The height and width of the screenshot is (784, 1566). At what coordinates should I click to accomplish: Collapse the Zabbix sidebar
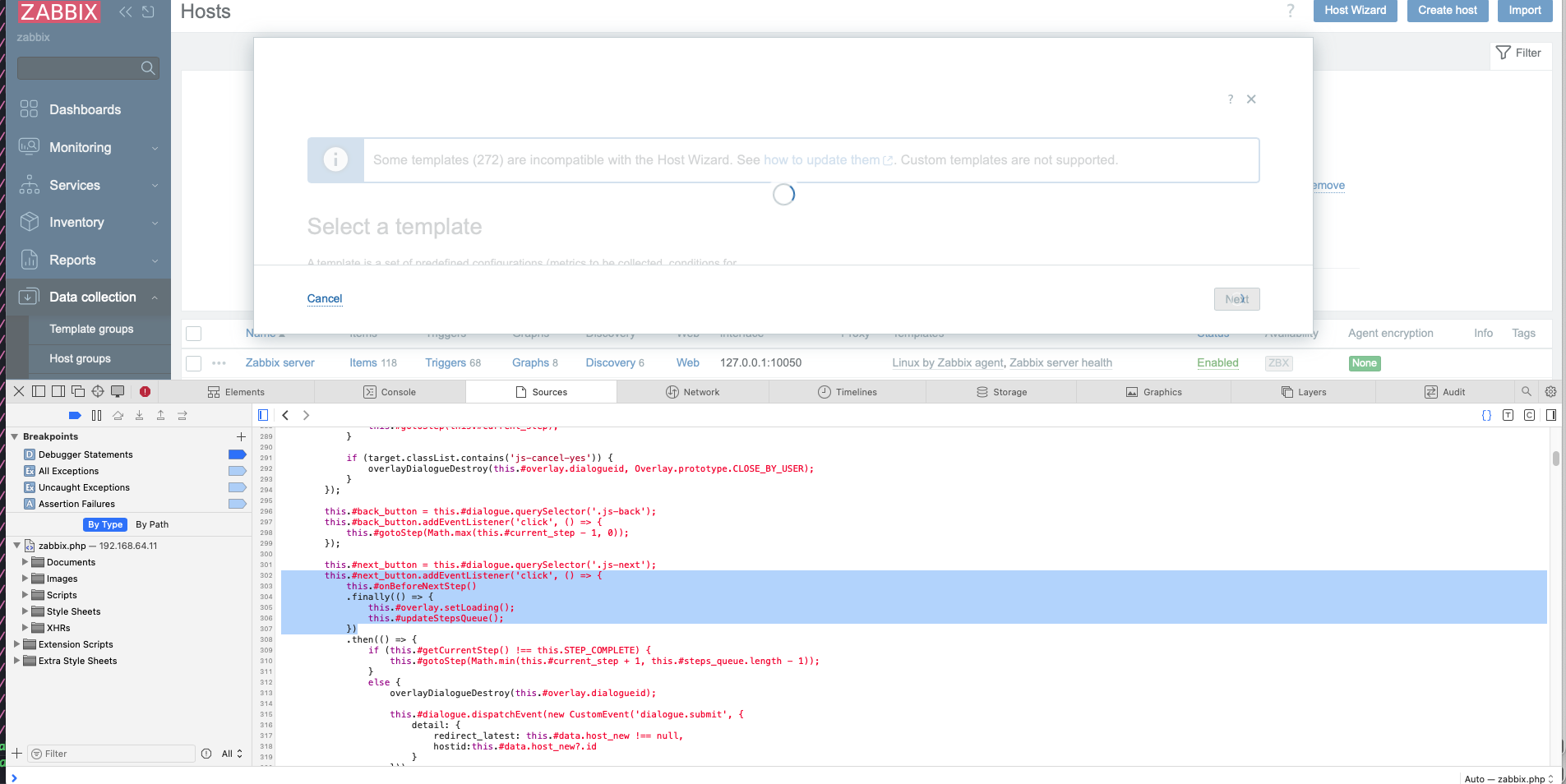[125, 12]
